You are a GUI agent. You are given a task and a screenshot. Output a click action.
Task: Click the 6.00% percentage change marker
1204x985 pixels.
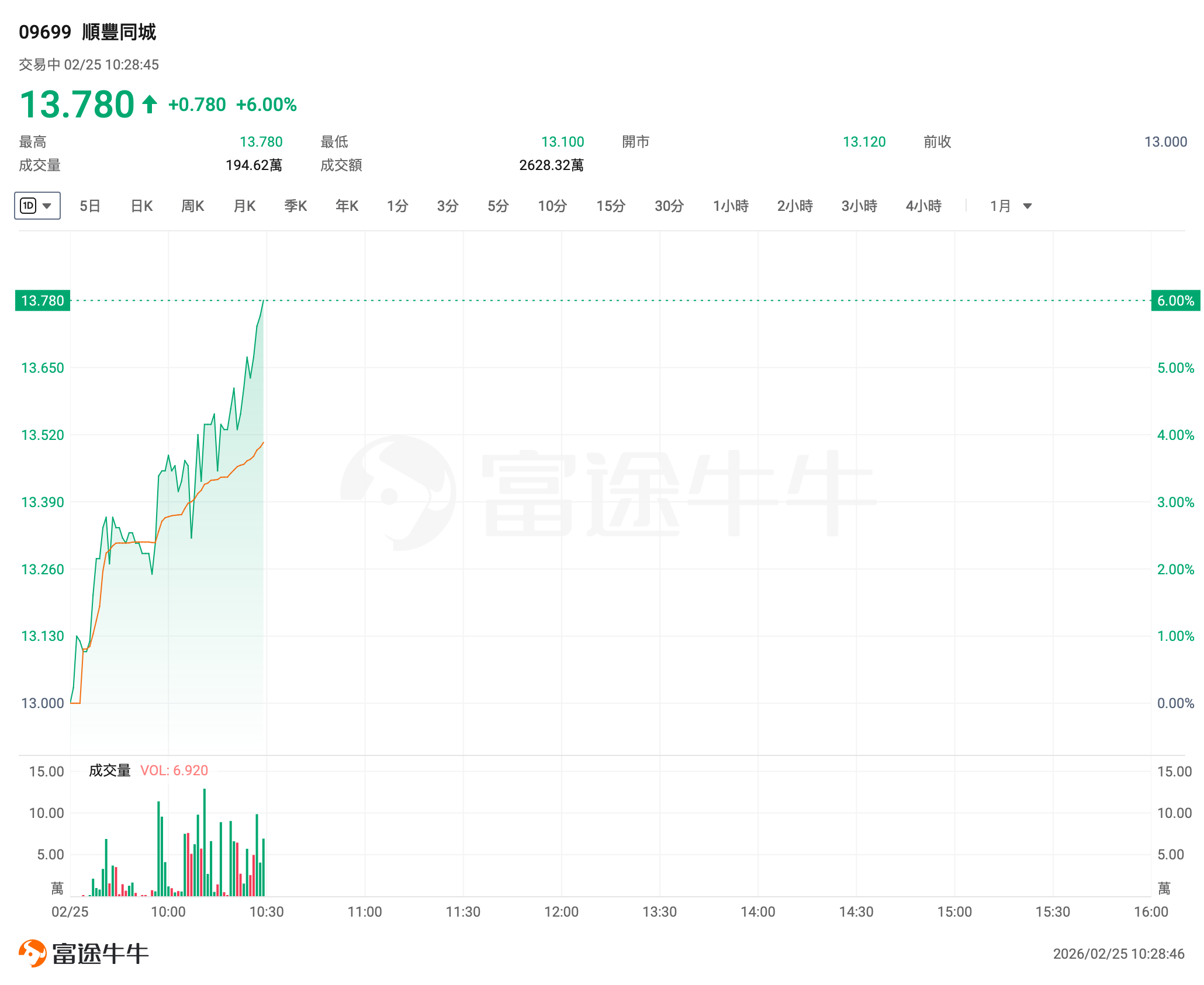(x=1175, y=301)
